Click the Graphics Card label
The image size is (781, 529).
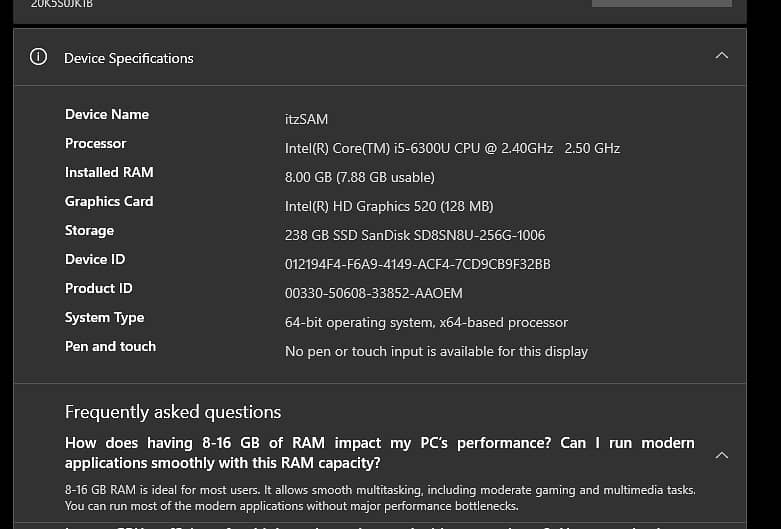pos(109,201)
